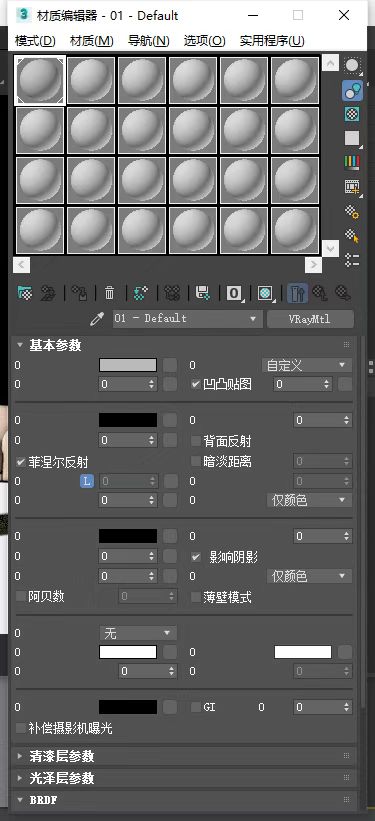Open the 实用程序(U) menu
This screenshot has width=375, height=821.
pyautogui.click(x=272, y=40)
